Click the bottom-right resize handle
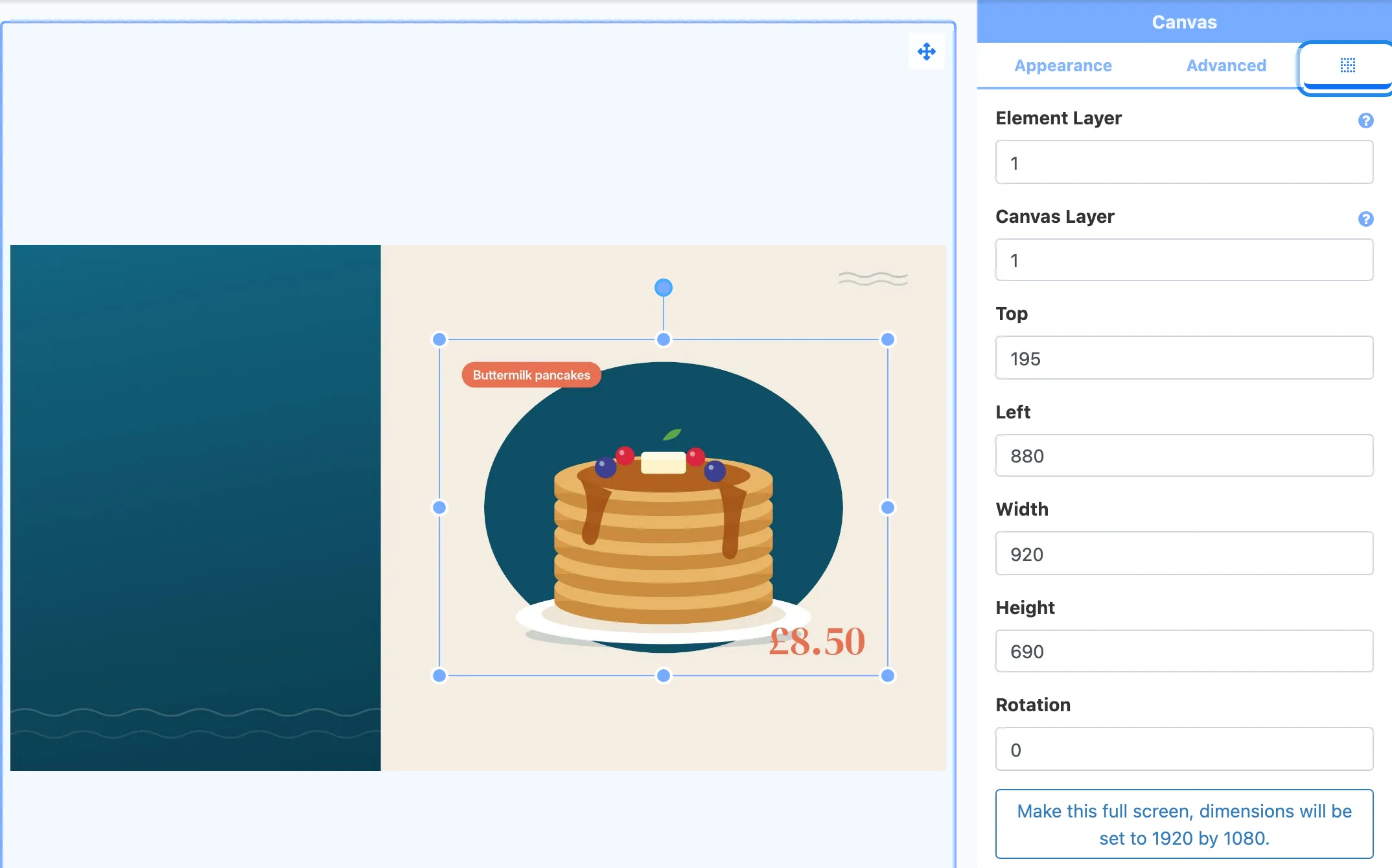1392x868 pixels. click(x=887, y=676)
